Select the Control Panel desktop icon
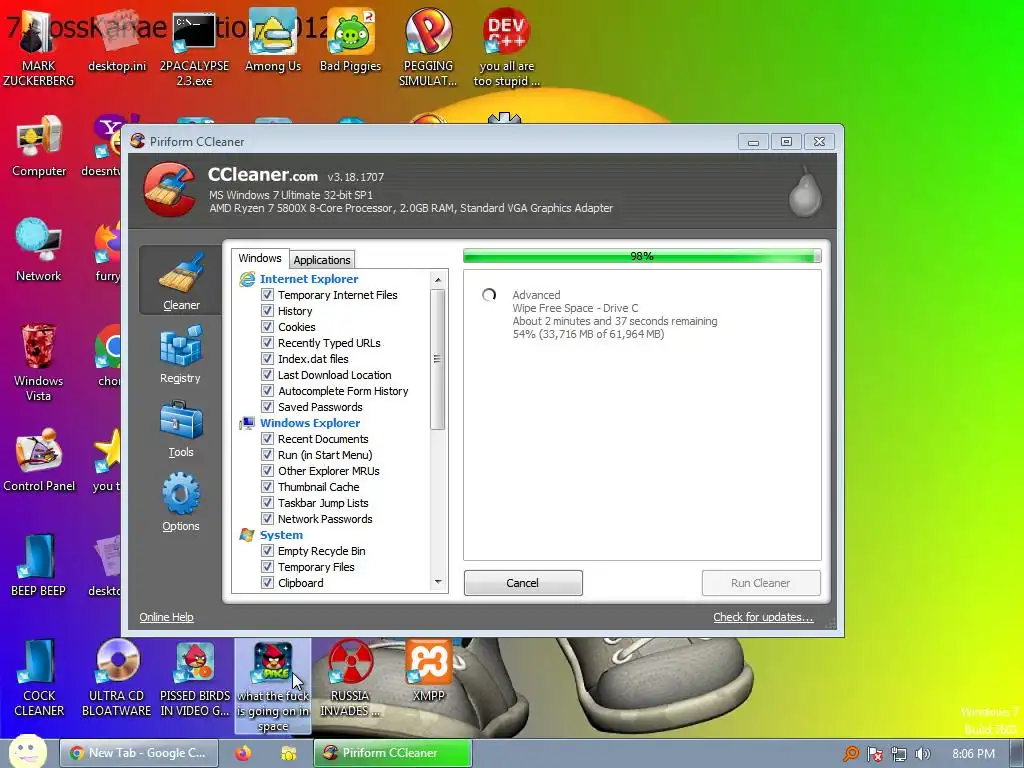Screen dimensions: 1024x768 click(x=39, y=460)
